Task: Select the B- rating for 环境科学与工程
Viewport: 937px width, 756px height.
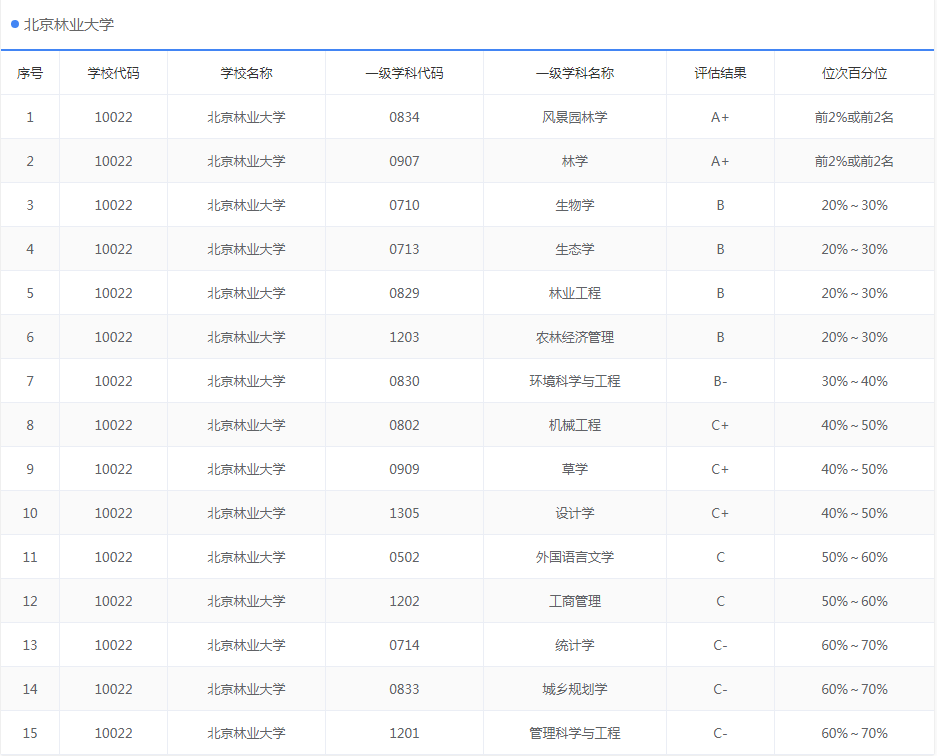Action: (x=719, y=381)
